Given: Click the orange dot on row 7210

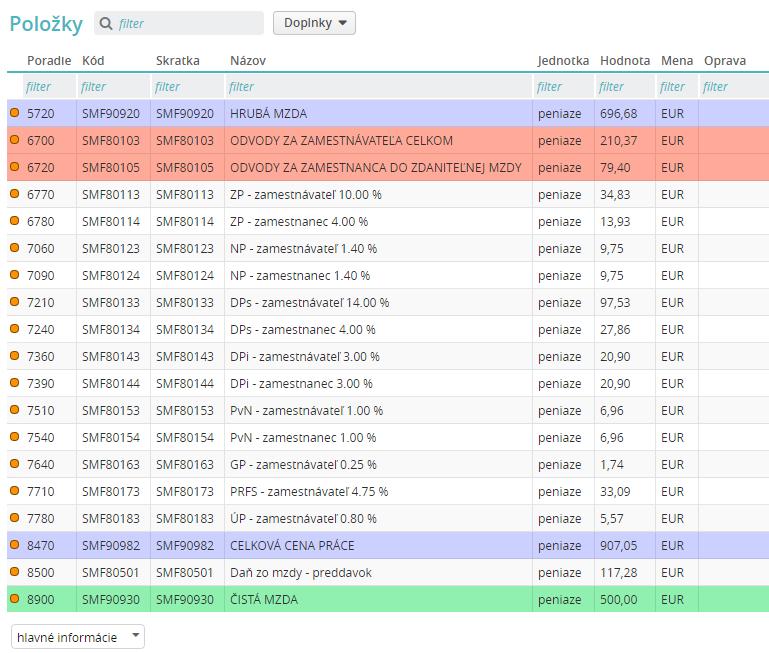Looking at the screenshot, I should pos(15,301).
